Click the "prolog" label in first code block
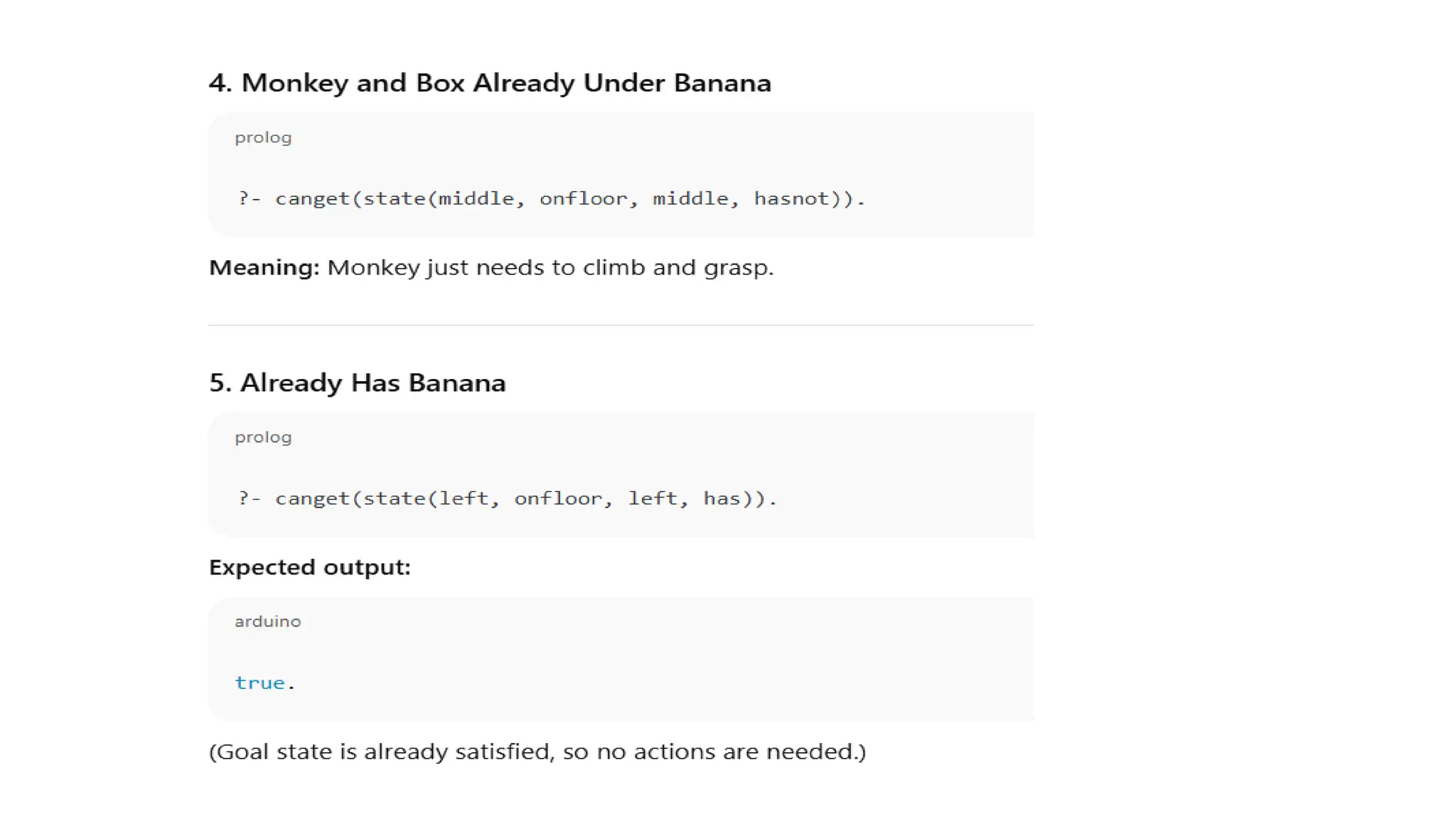Viewport: 1456px width, 819px height. (x=263, y=137)
